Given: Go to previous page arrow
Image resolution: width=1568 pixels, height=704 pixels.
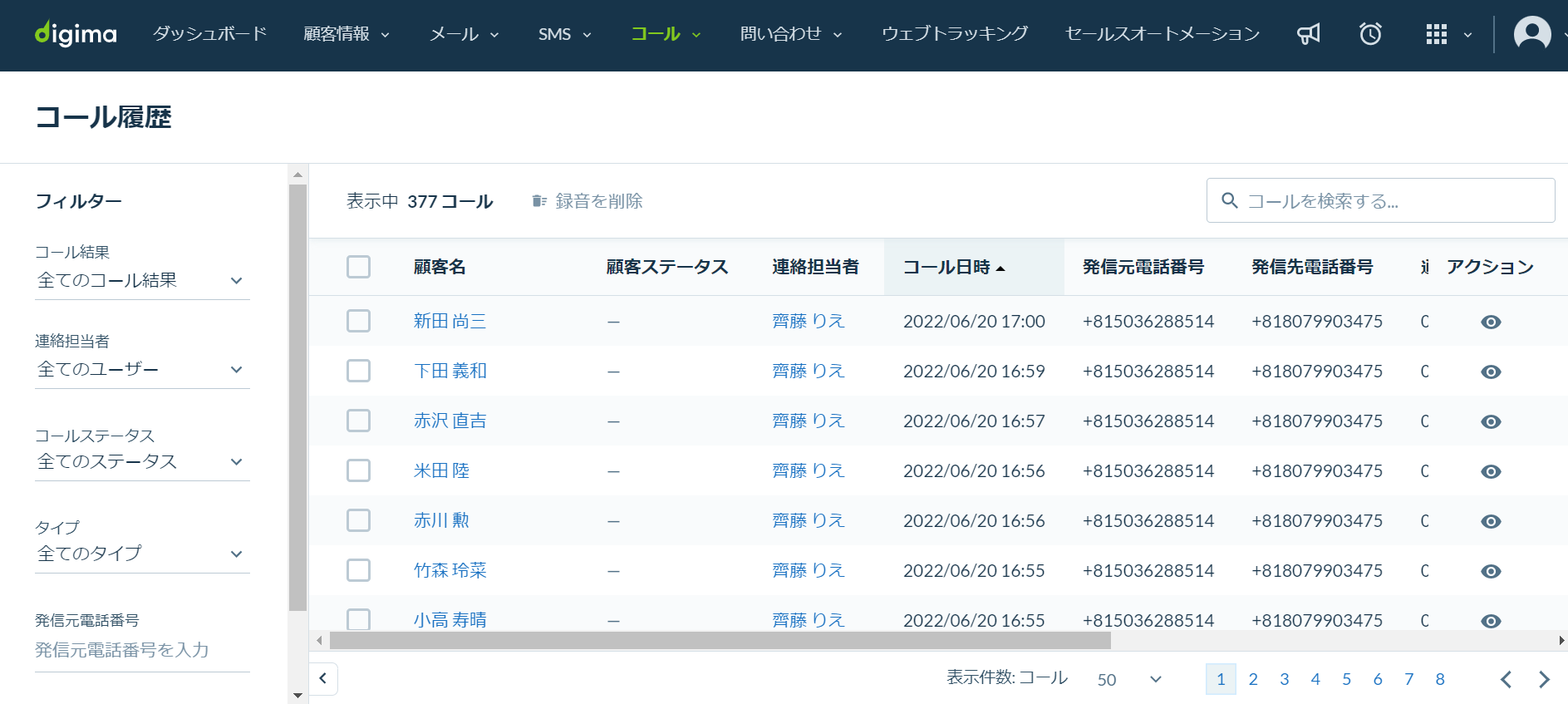Looking at the screenshot, I should tap(1507, 679).
